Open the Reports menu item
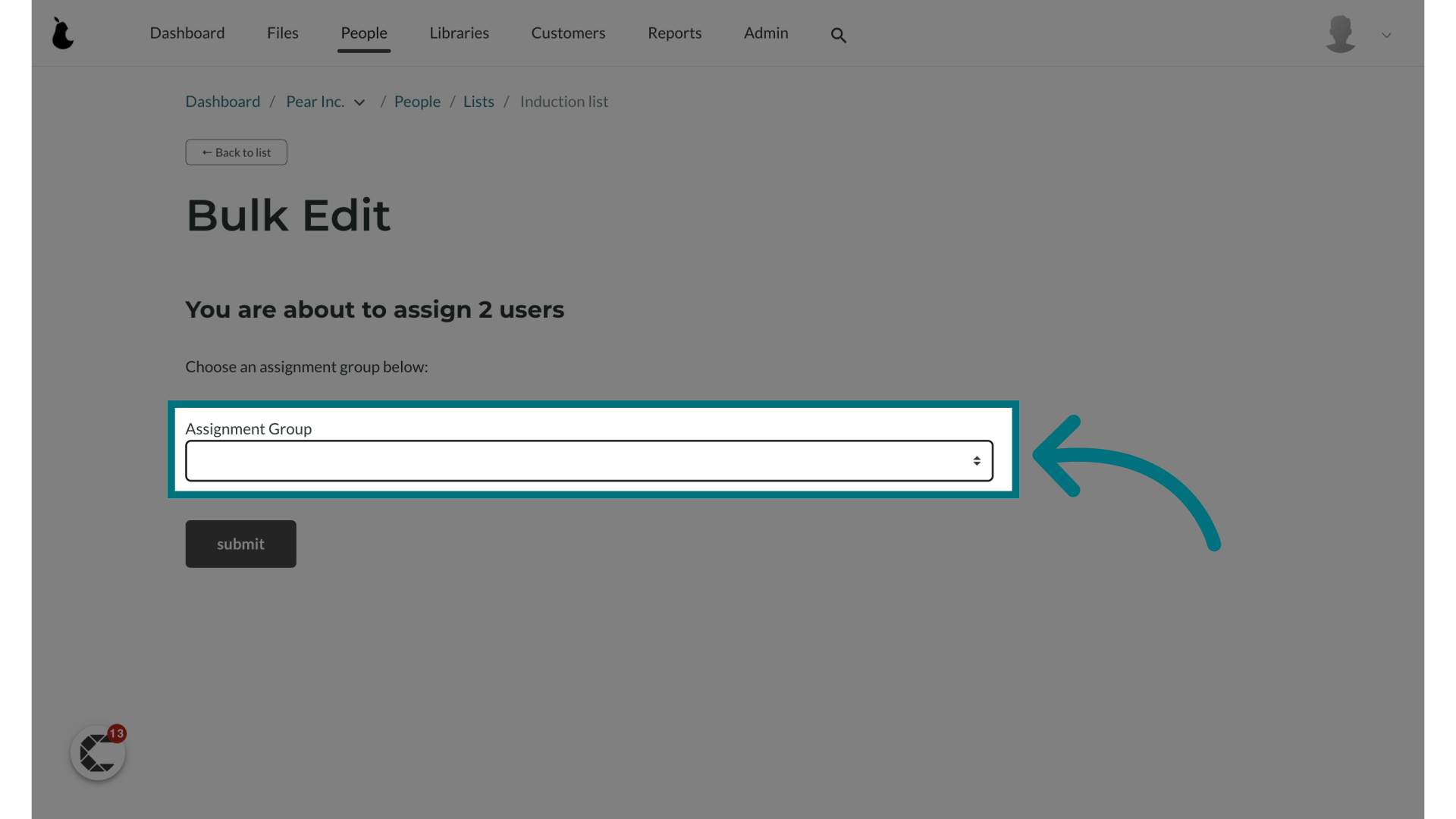The image size is (1456, 819). pos(674,32)
